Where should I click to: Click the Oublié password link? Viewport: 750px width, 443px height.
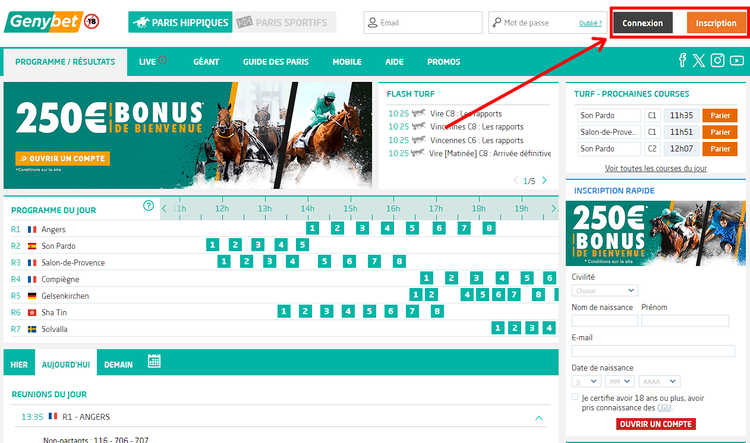click(590, 23)
